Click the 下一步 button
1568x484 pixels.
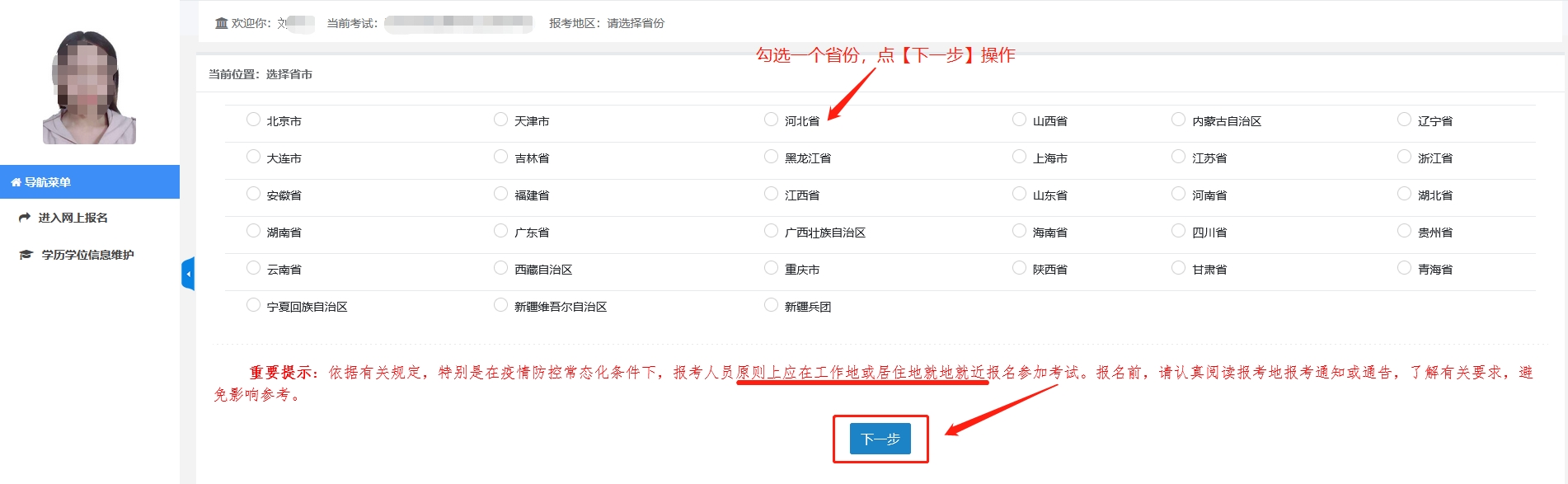(x=880, y=439)
